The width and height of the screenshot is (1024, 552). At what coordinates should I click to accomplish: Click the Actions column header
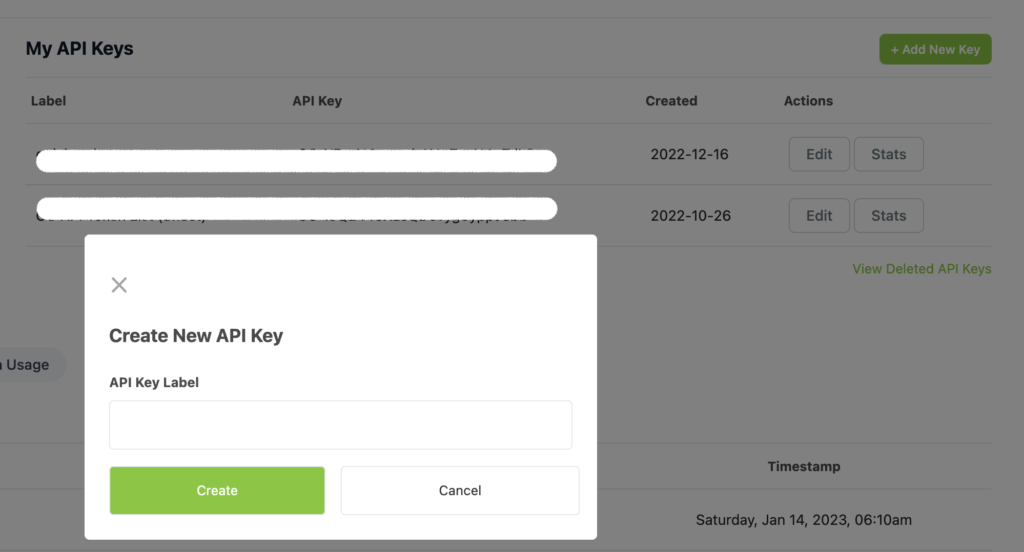(x=808, y=101)
